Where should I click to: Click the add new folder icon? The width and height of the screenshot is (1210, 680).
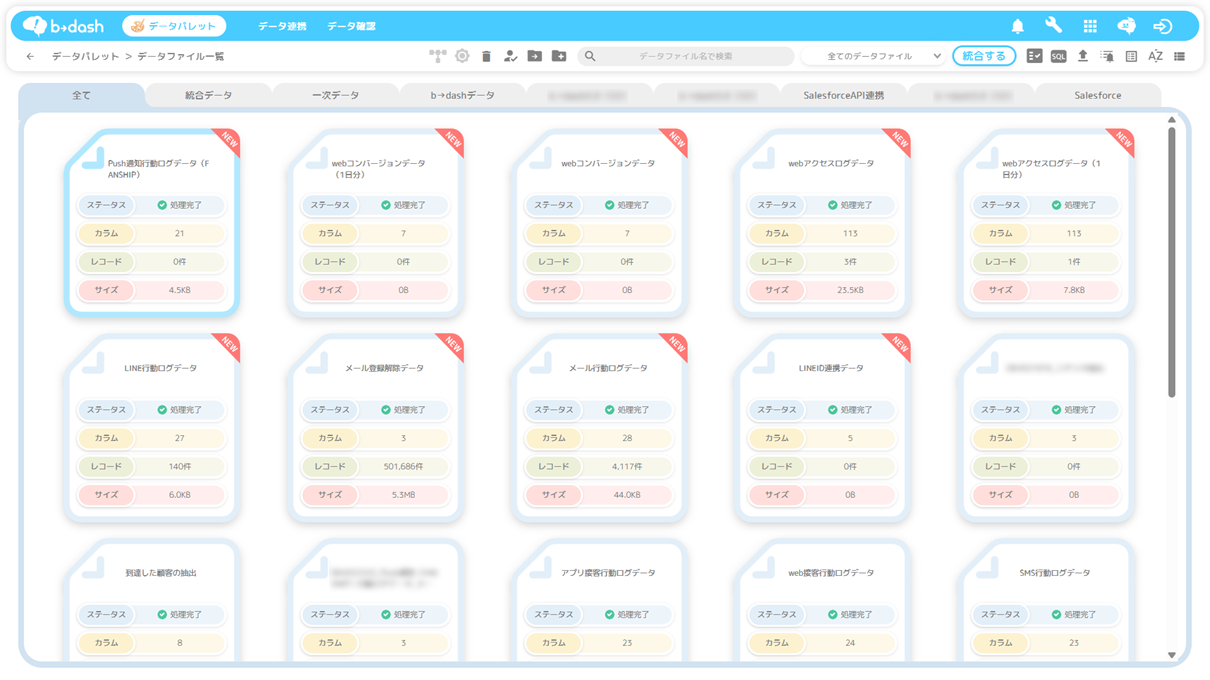click(559, 57)
